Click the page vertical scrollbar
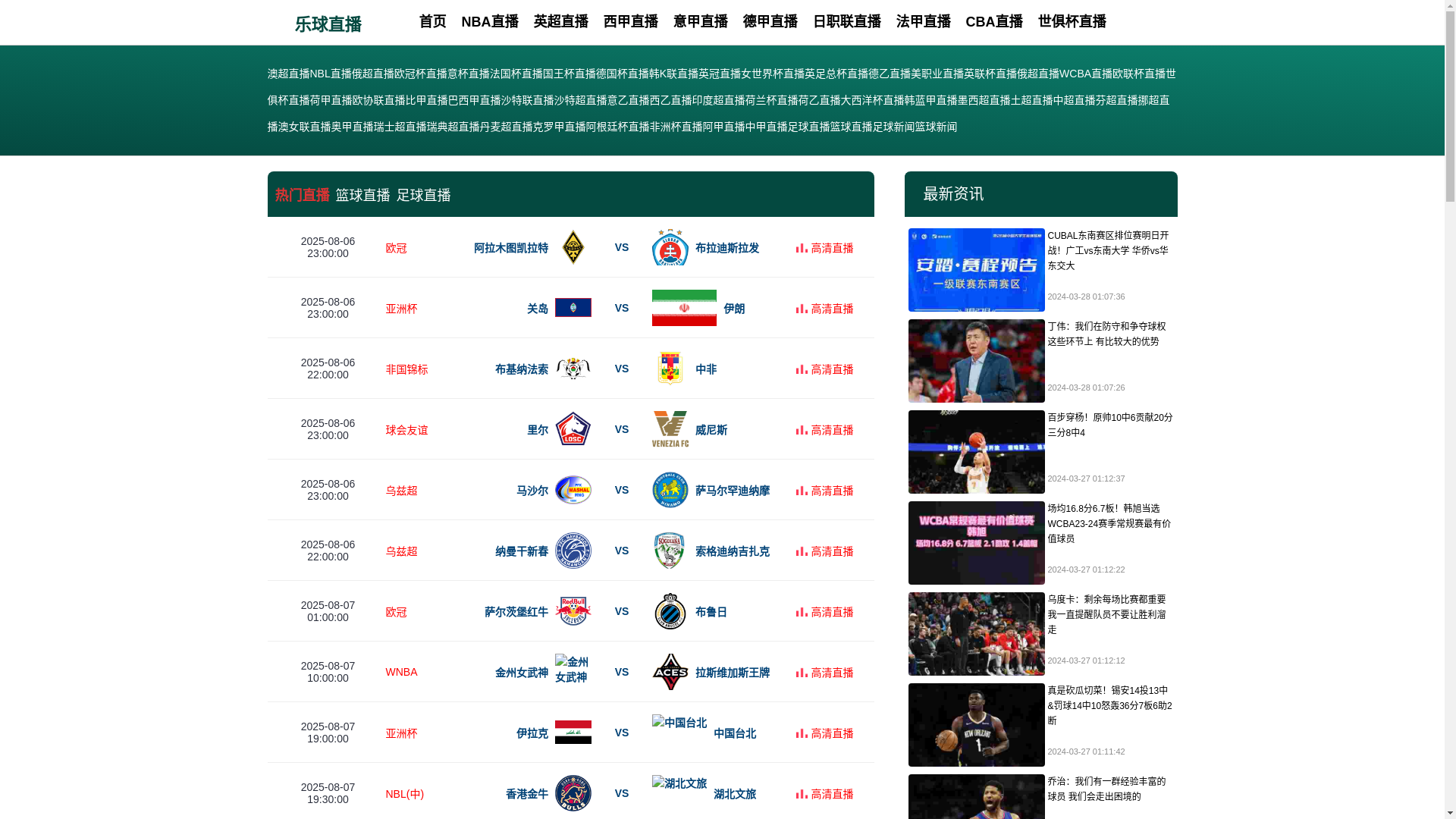 [1450, 409]
